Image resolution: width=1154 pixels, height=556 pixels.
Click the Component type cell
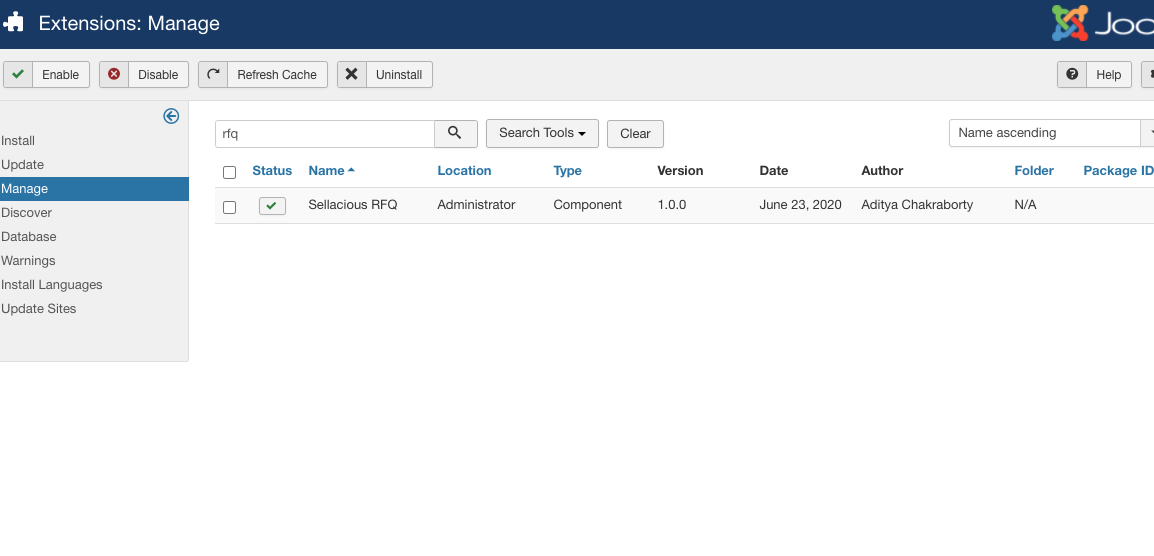[587, 205]
